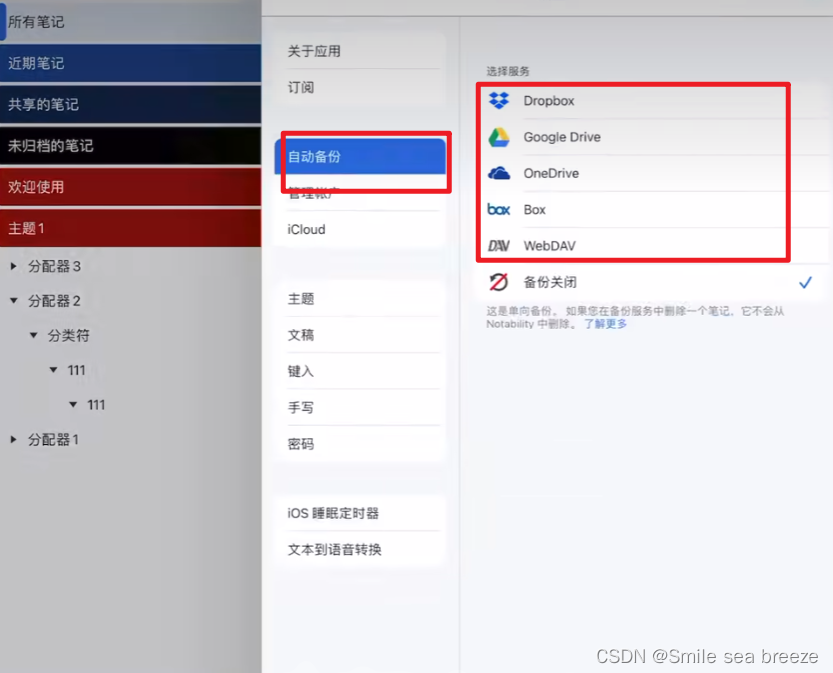
Task: Collapse the upper 111 tree node
Action: tap(54, 370)
